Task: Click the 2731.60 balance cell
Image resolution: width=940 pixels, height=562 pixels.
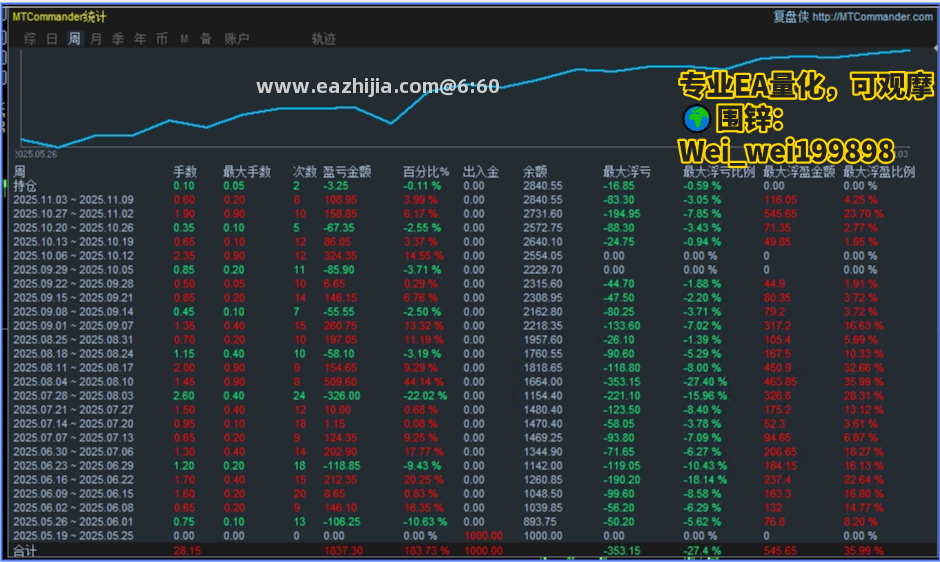Action: [543, 214]
